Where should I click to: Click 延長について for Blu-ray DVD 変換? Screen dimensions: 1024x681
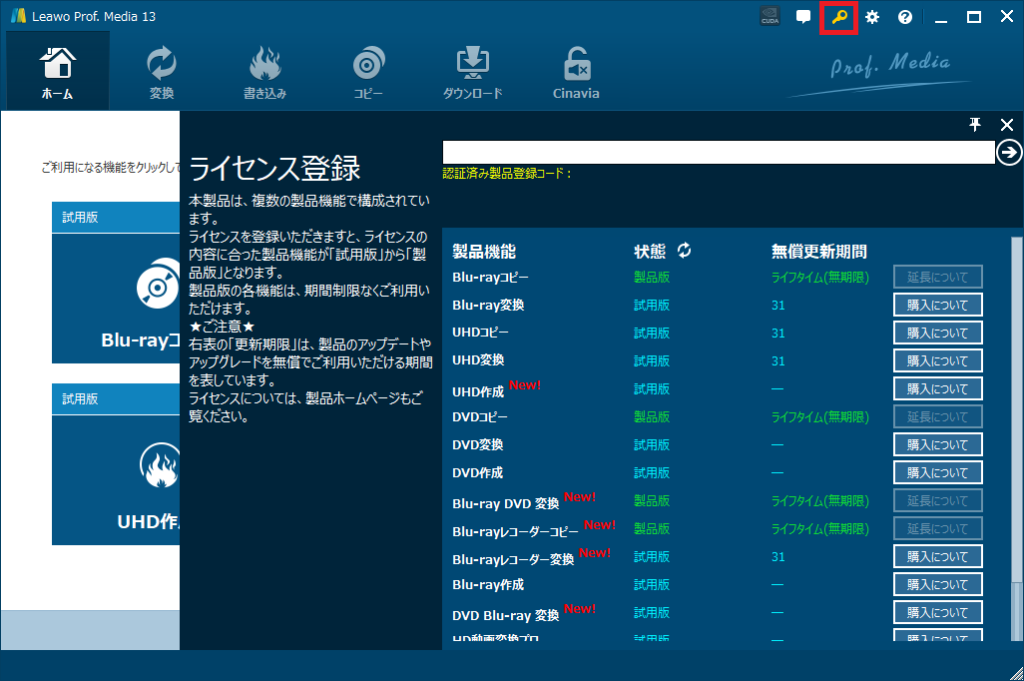pos(938,501)
